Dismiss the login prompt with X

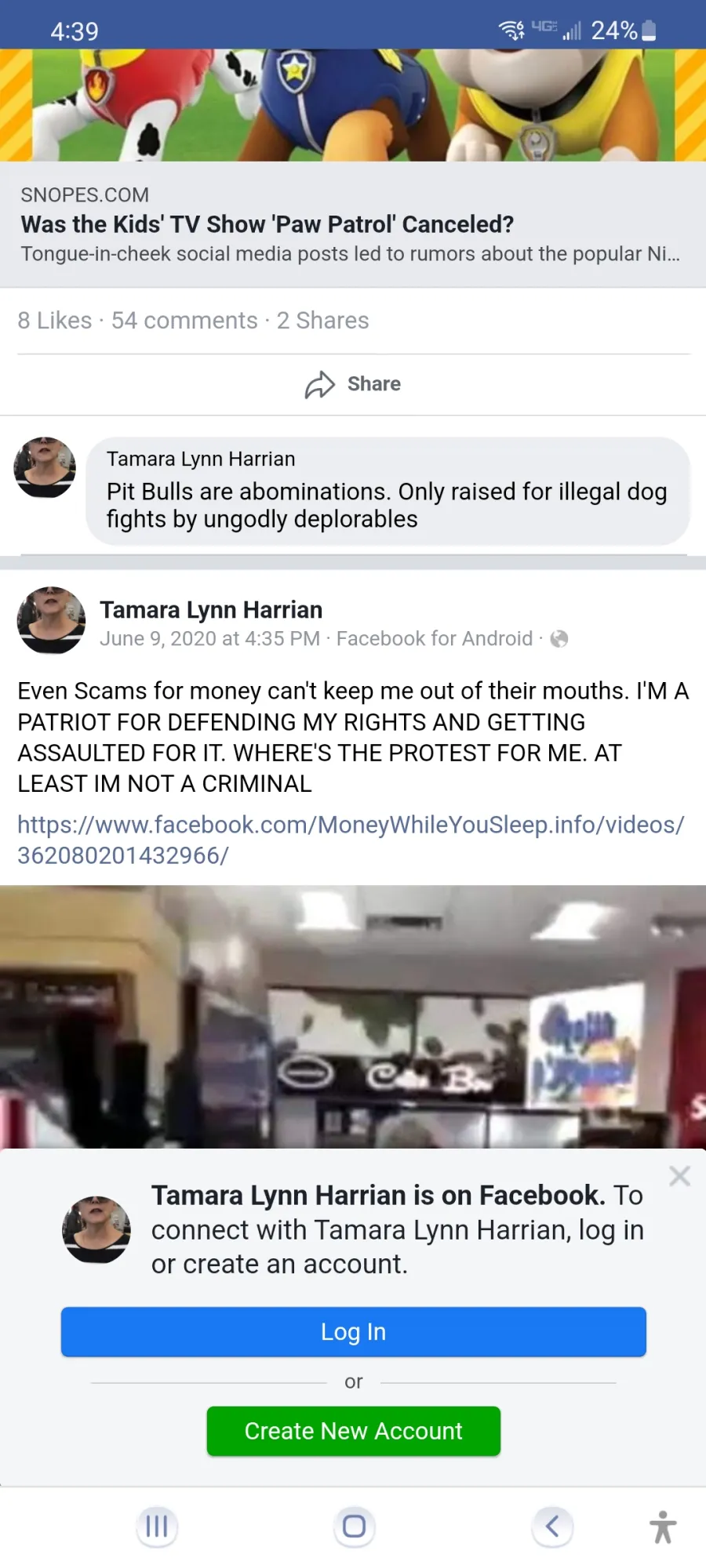(679, 1176)
